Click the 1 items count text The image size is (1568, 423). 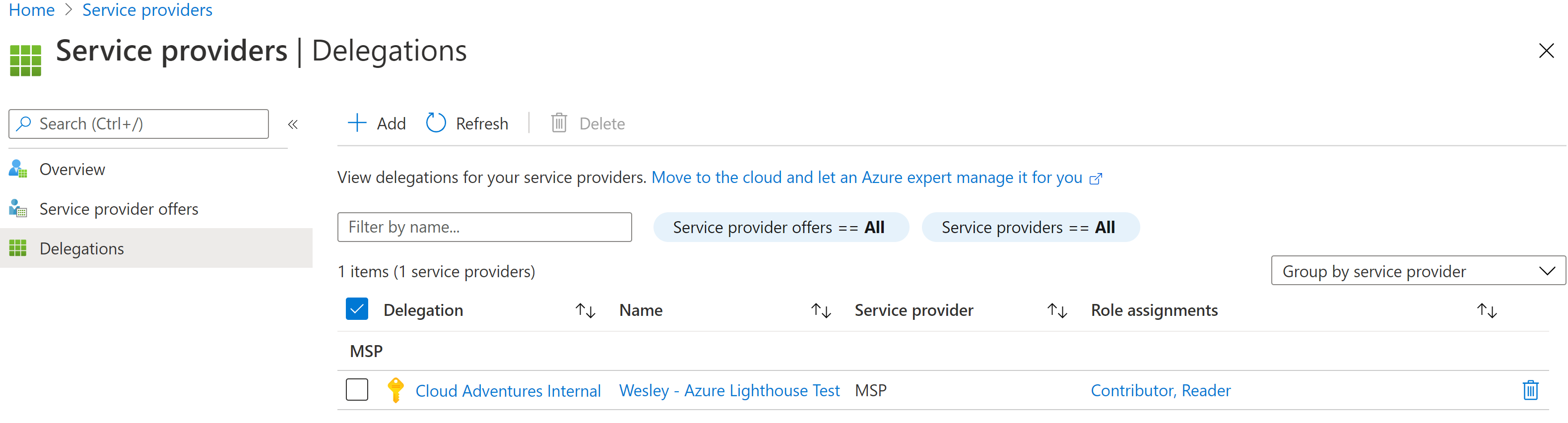tap(437, 271)
